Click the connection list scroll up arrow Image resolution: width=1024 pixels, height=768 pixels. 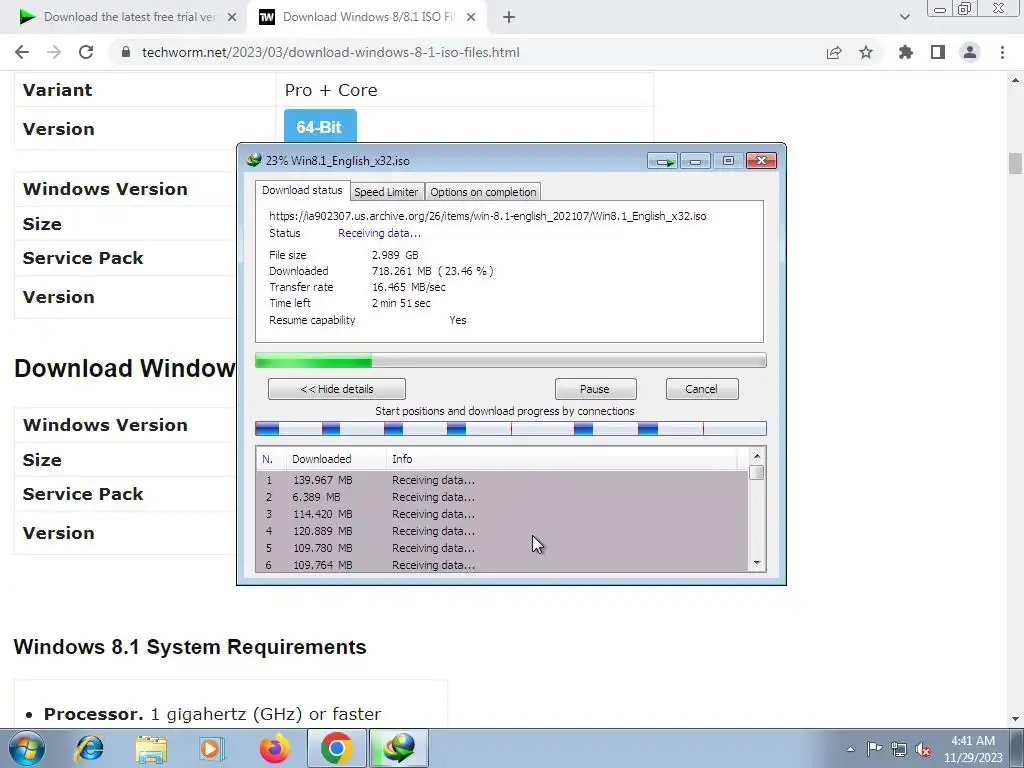pyautogui.click(x=757, y=456)
